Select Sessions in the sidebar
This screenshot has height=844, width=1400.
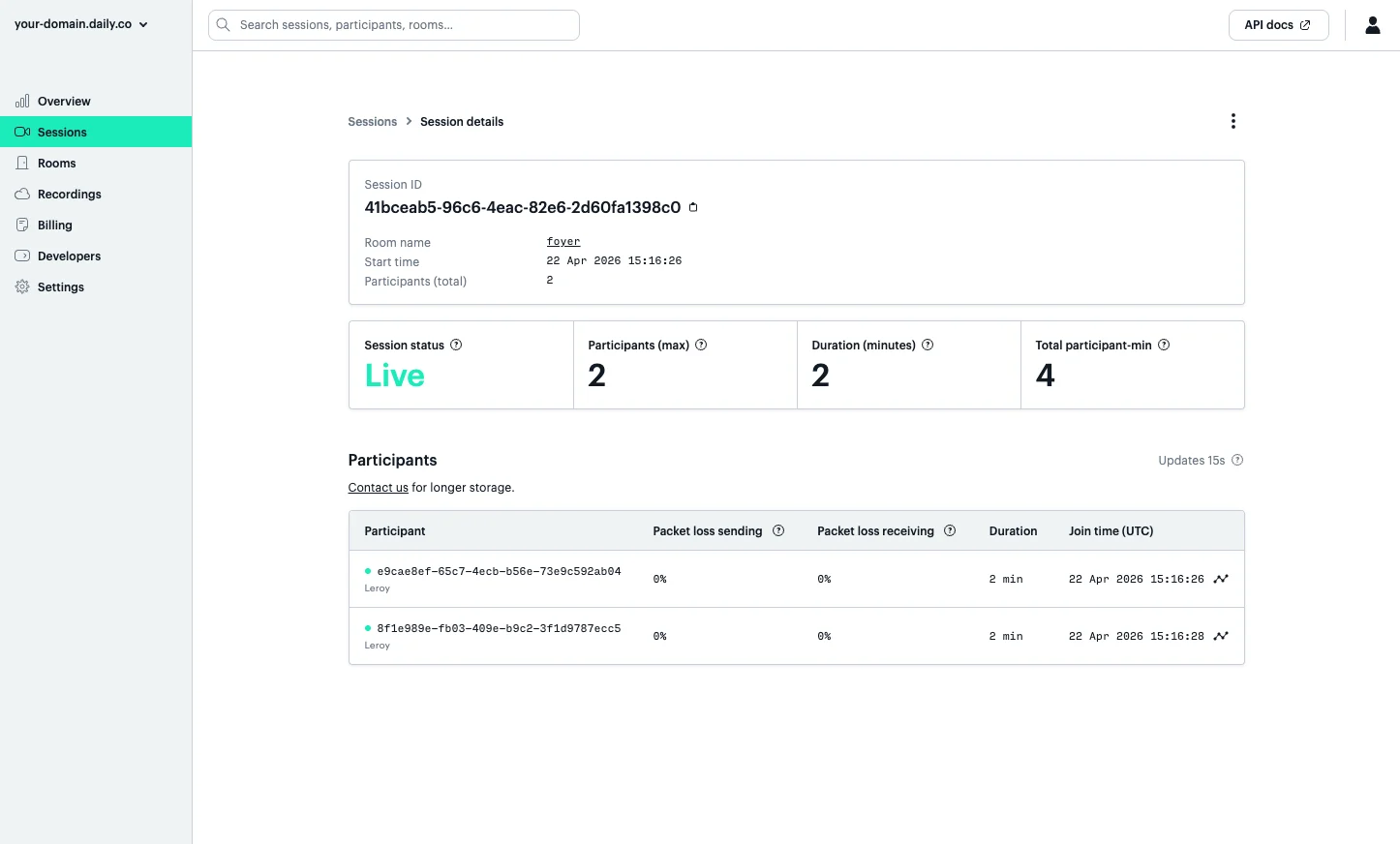coord(96,132)
